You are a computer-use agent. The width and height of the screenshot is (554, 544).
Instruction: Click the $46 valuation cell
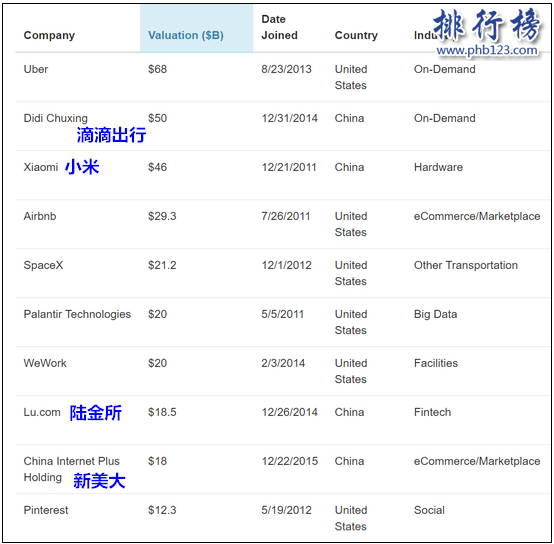(157, 167)
